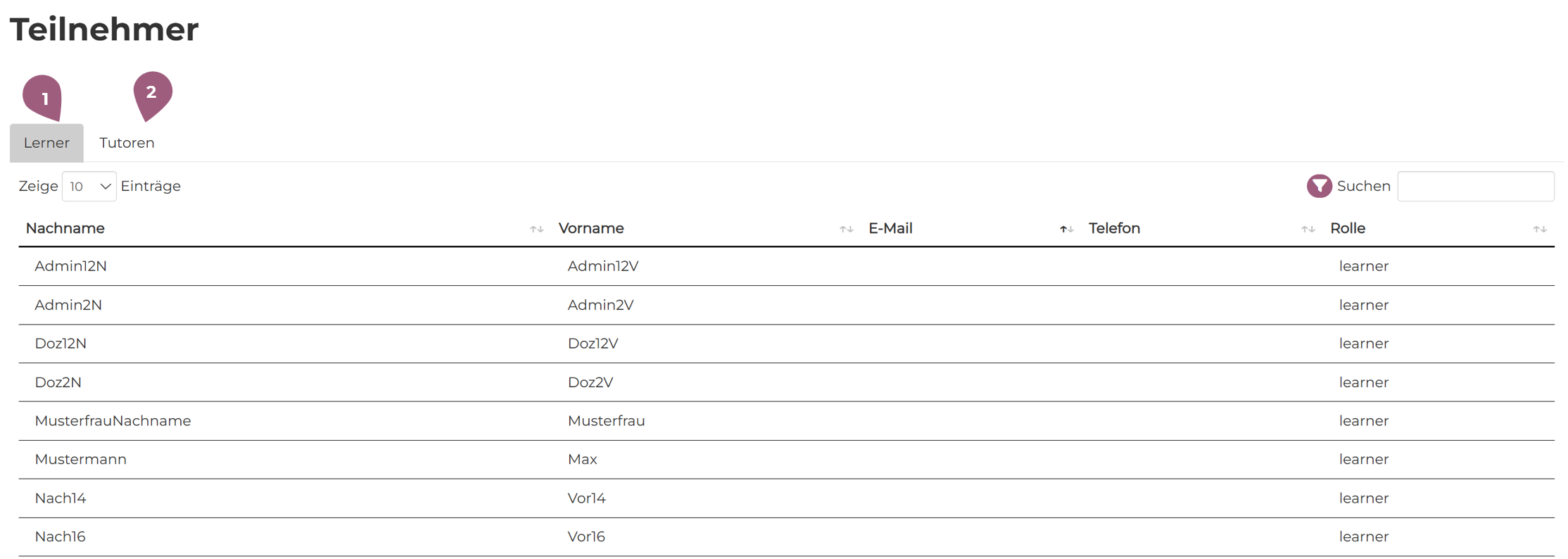Select the Admin12N participant row
Viewport: 1568px width, 559px height.
(71, 266)
